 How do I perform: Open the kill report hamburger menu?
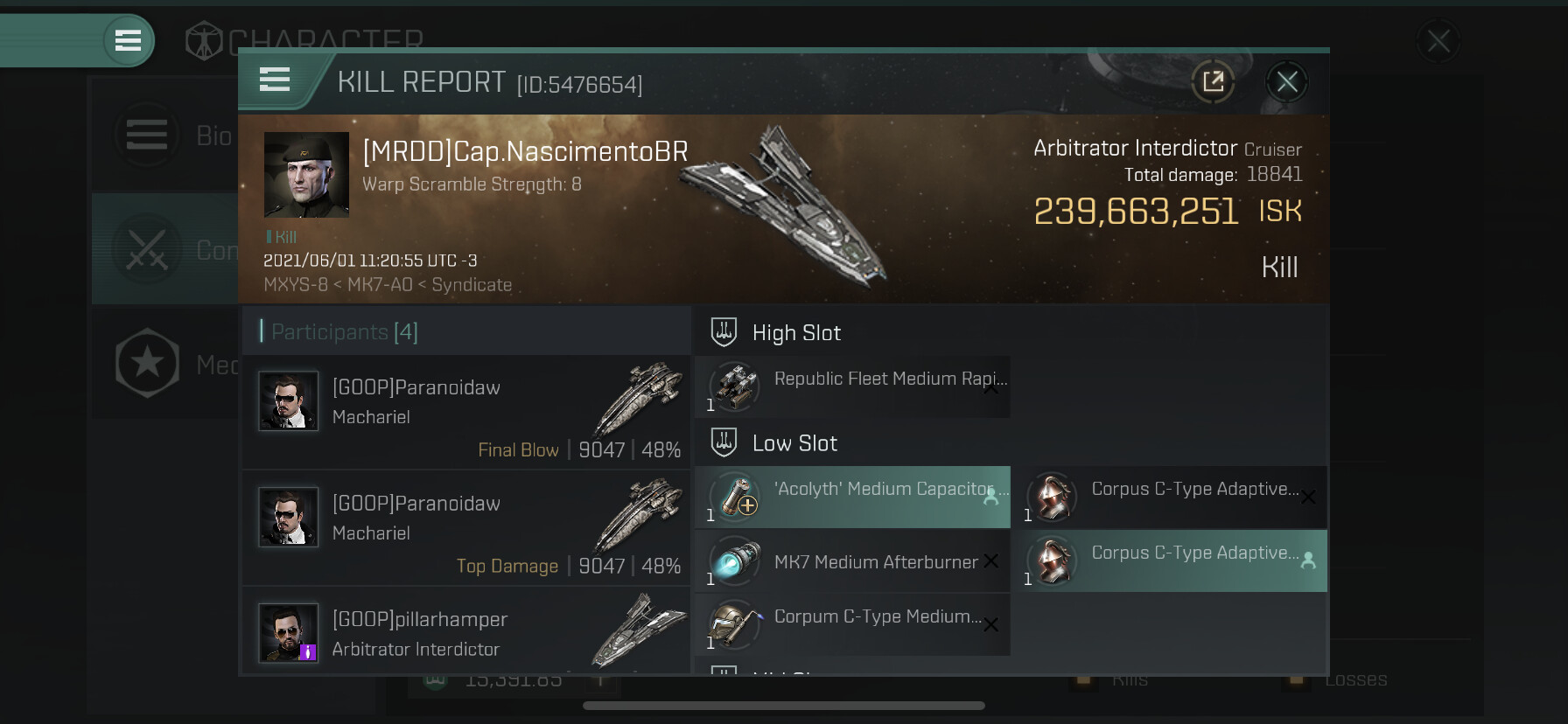(x=275, y=80)
